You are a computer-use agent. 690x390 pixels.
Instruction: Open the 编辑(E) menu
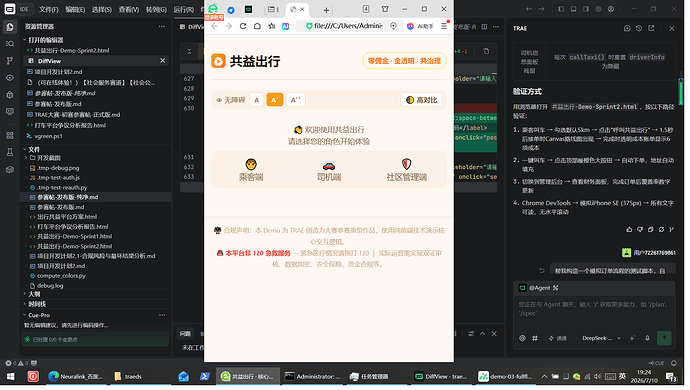click(x=75, y=9)
